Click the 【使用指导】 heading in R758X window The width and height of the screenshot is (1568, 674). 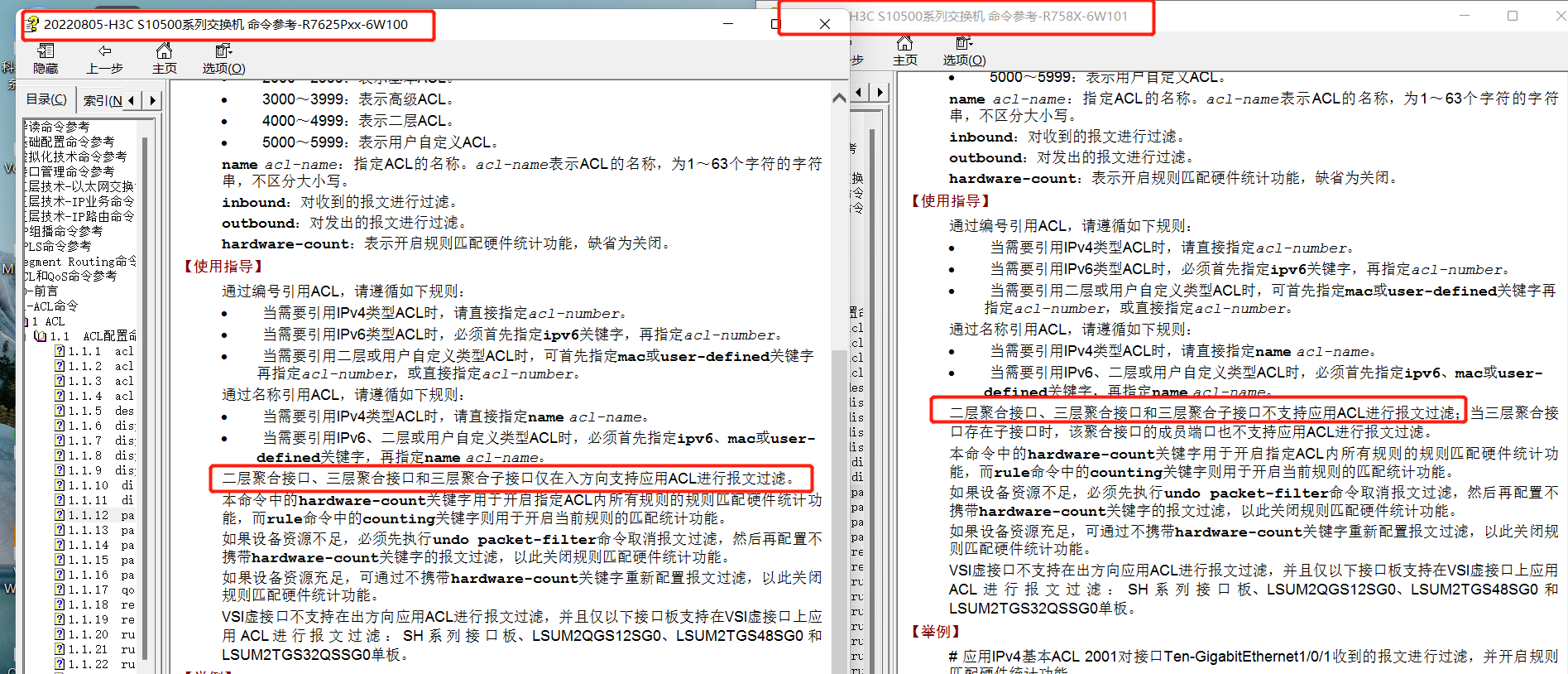click(x=951, y=200)
